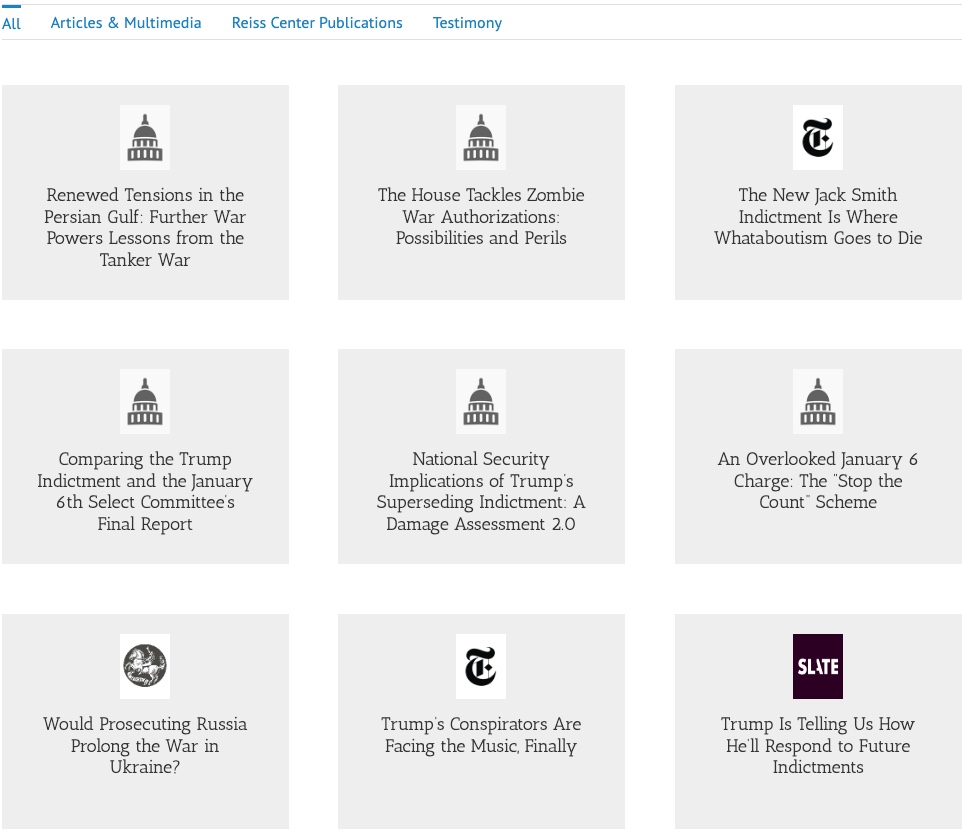Click the Capitol icon above National Security Implications
The image size is (962, 835).
pos(481,402)
